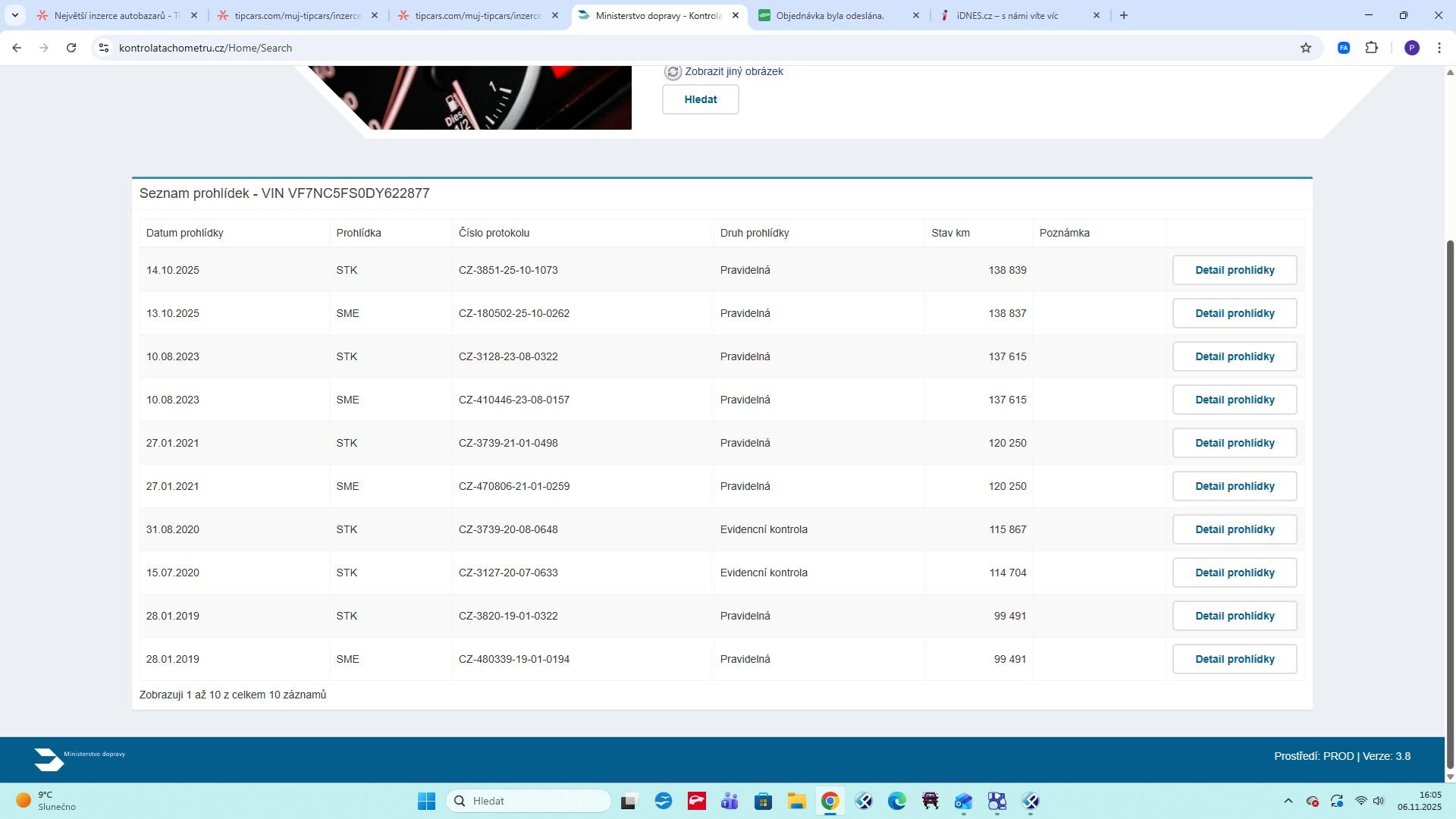
Task: Open Detail prohlídky for 14.10.2025 STK
Action: click(1234, 270)
